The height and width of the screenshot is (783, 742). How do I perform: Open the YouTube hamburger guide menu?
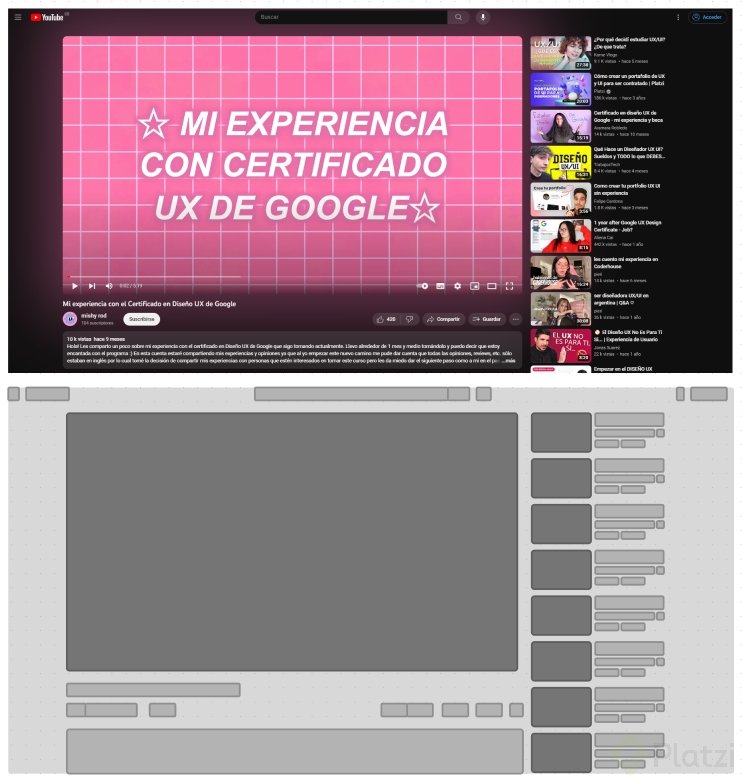coord(18,17)
